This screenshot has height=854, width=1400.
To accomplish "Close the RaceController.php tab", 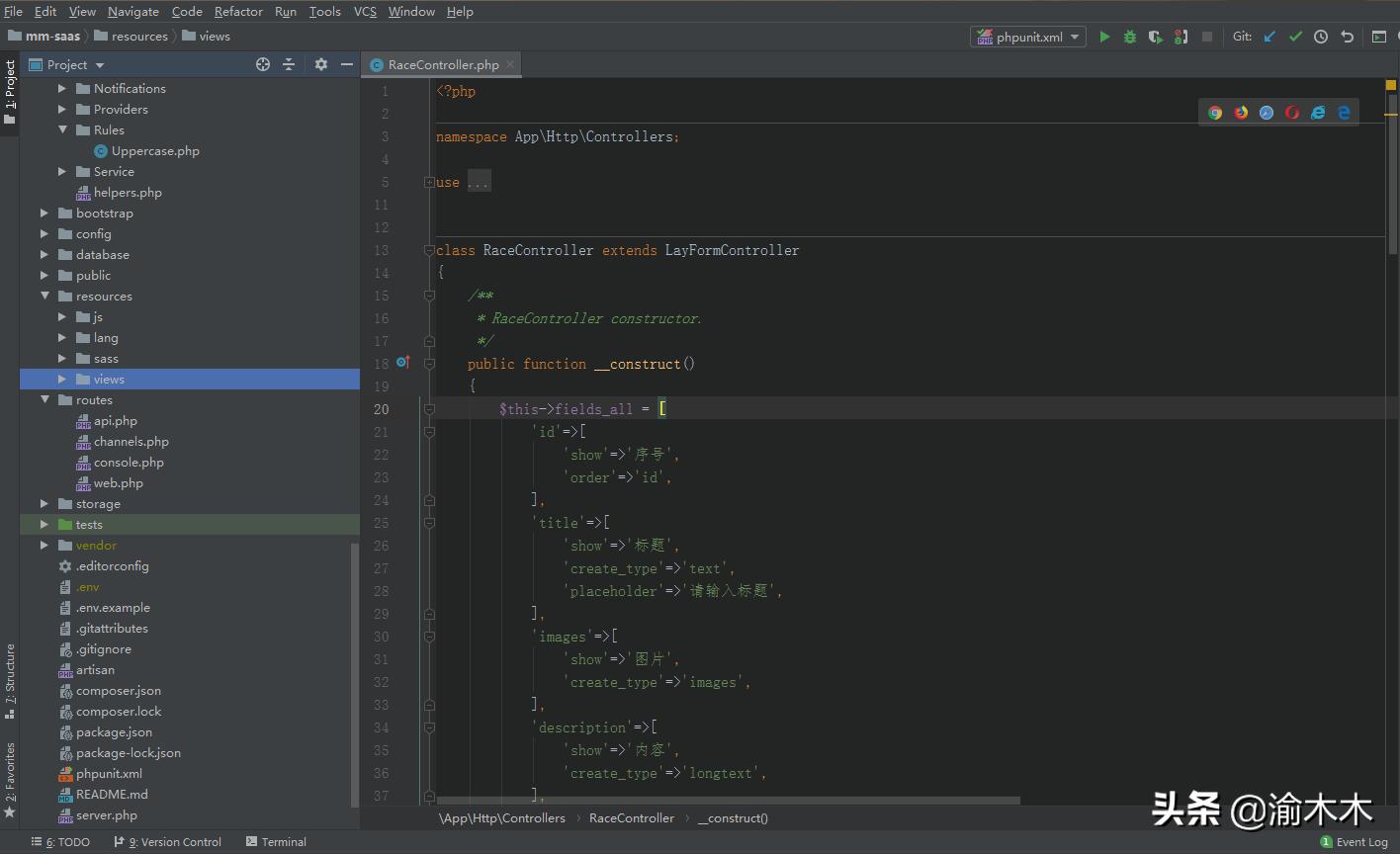I will click(x=510, y=64).
